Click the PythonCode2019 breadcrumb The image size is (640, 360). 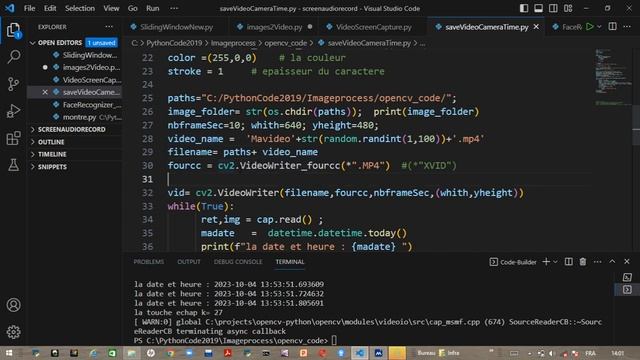click(x=174, y=43)
